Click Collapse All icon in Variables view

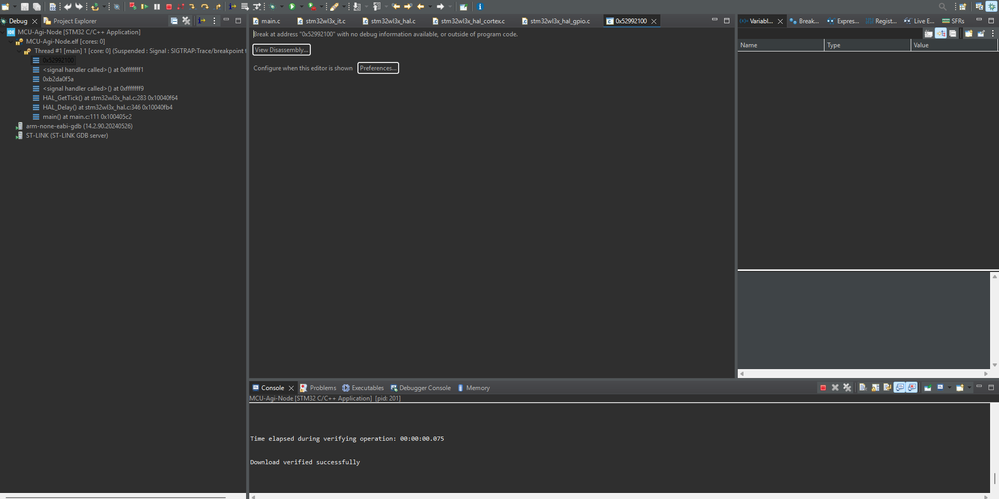coord(952,33)
